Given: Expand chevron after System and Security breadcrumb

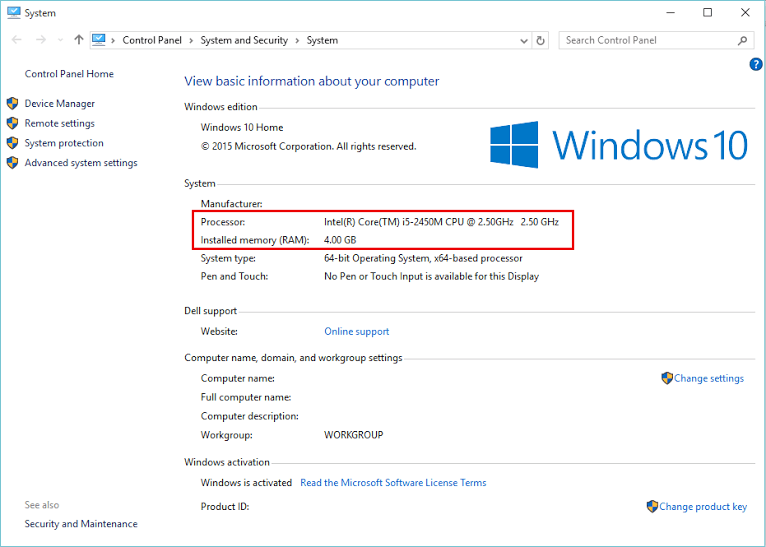Looking at the screenshot, I should click(x=297, y=41).
